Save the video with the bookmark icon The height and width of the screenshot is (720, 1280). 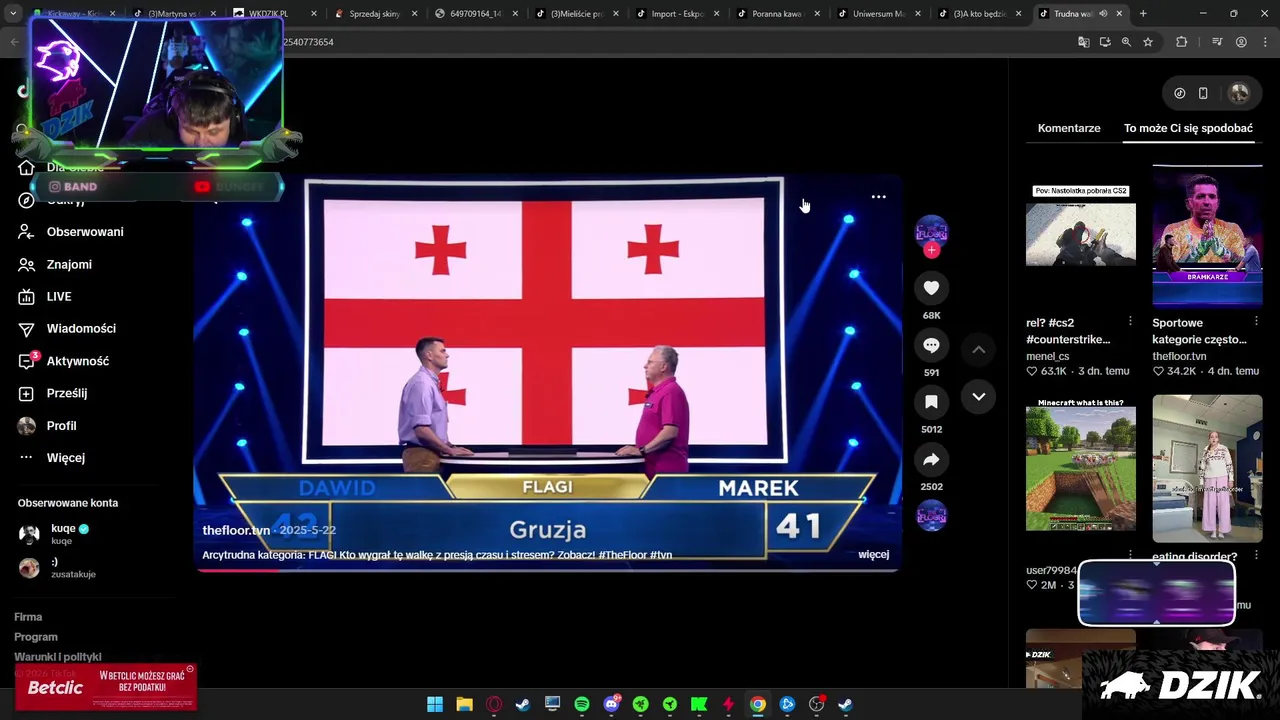[x=931, y=402]
